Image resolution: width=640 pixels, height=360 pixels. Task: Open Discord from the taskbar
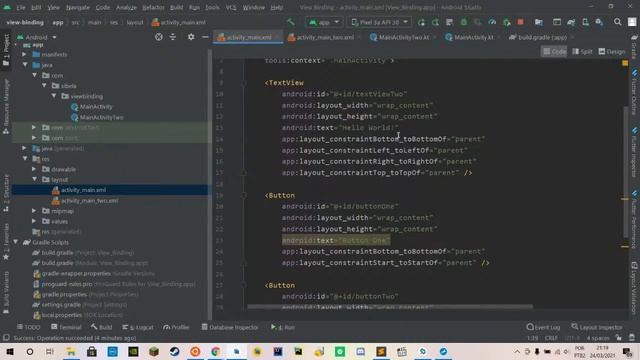(360, 351)
